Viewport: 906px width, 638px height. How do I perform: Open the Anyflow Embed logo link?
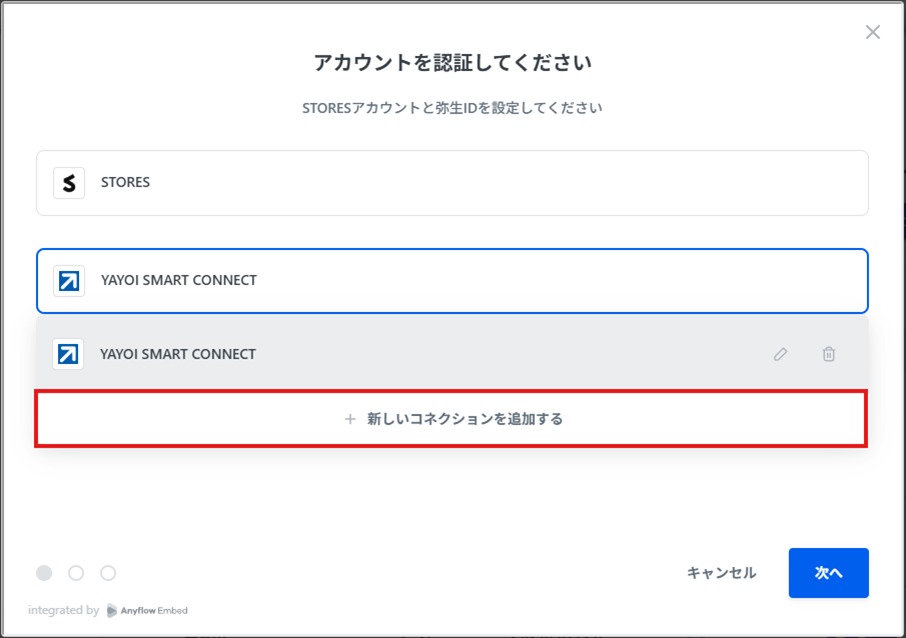147,611
